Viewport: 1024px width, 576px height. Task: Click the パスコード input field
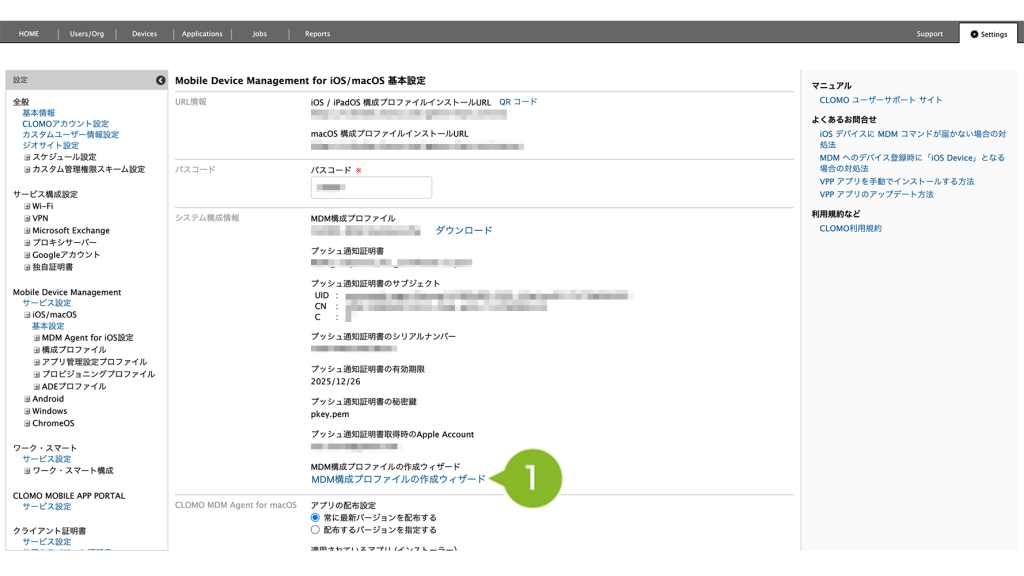(371, 187)
